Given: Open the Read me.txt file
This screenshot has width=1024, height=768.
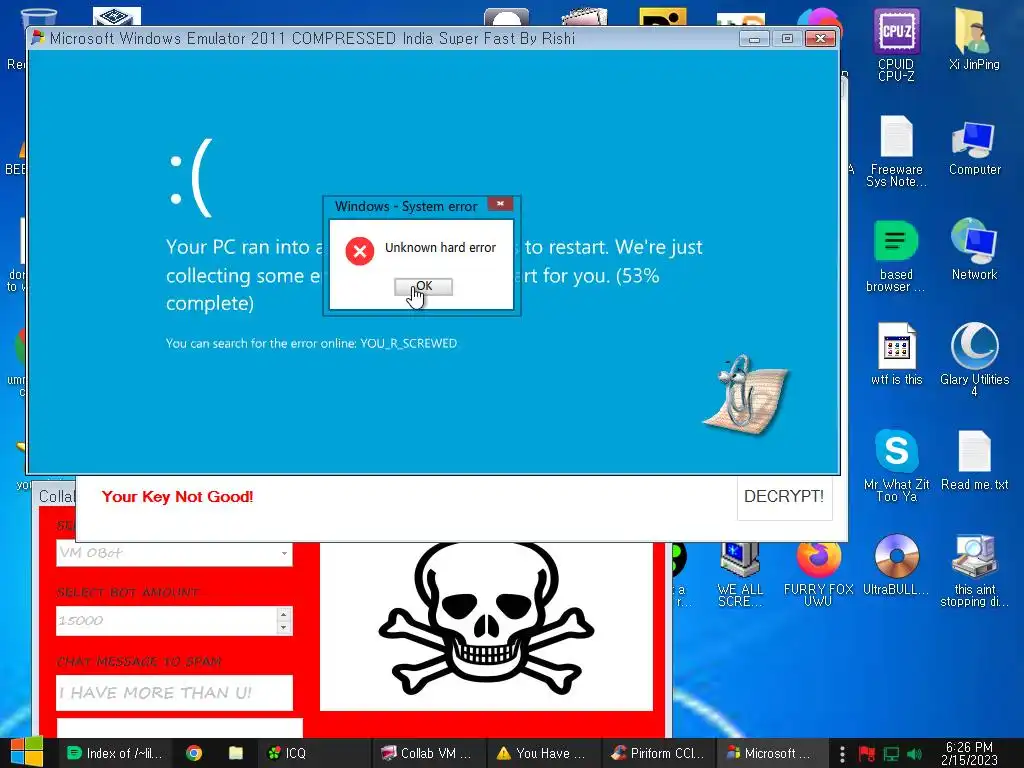Looking at the screenshot, I should coord(974,460).
